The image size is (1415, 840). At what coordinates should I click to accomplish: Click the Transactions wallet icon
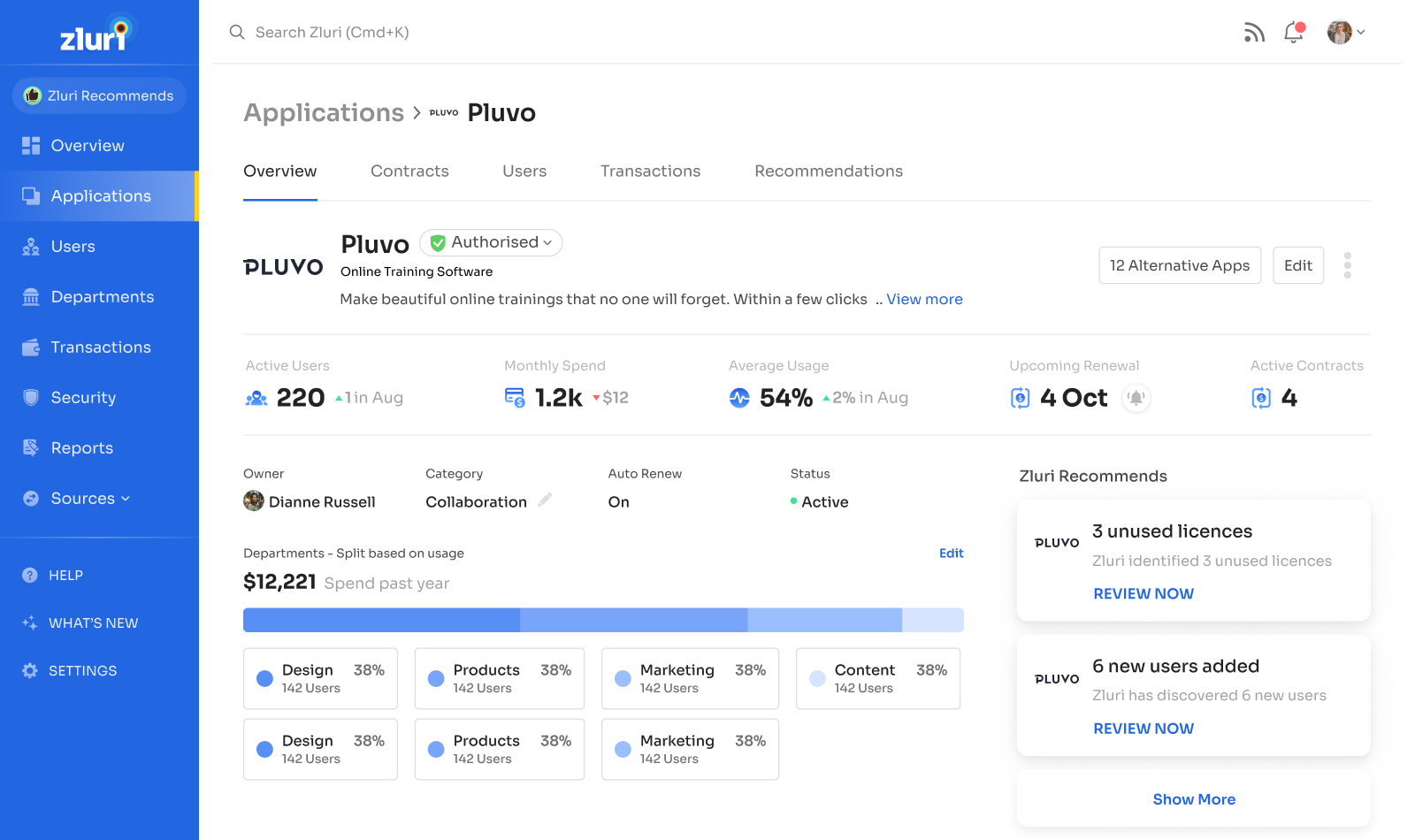click(x=31, y=347)
